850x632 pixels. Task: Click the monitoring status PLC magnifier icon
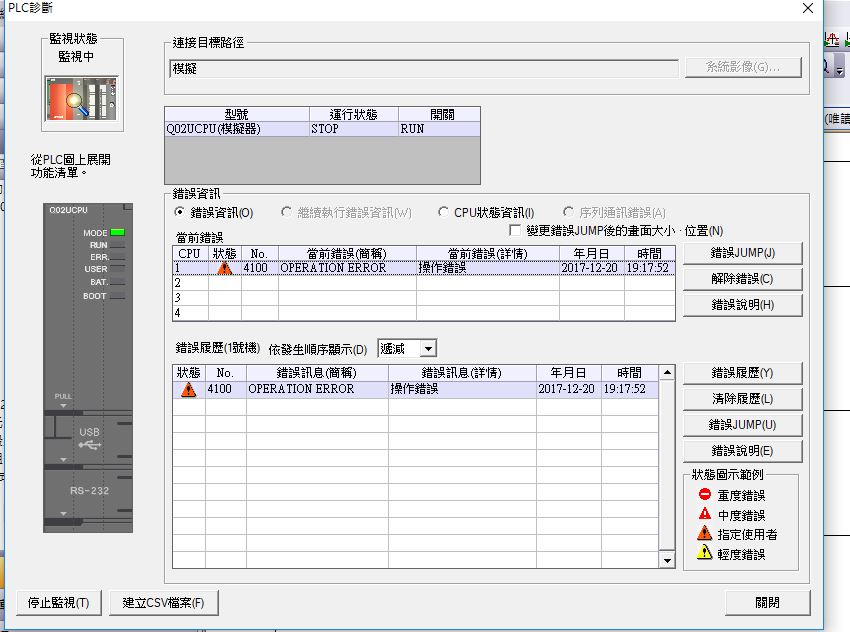pos(83,97)
